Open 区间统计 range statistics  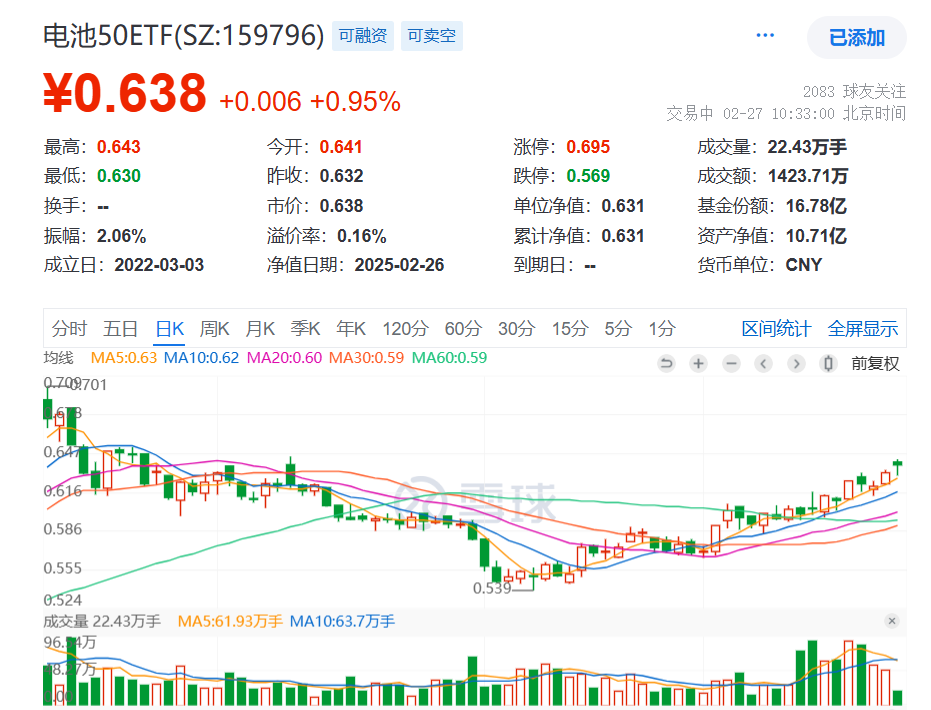tap(777, 328)
